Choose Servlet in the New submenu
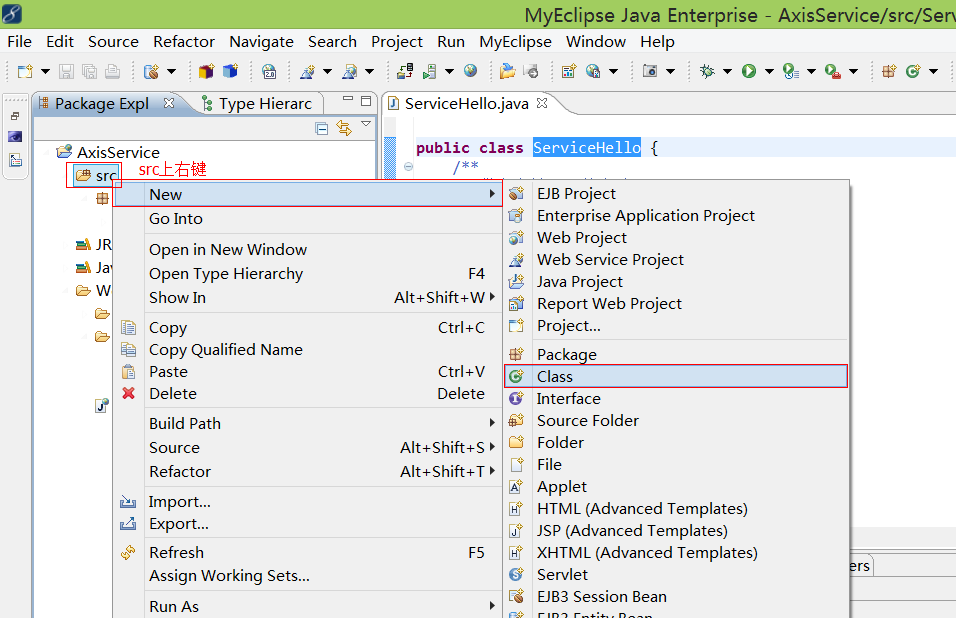The width and height of the screenshot is (956, 618). pyautogui.click(x=676, y=574)
